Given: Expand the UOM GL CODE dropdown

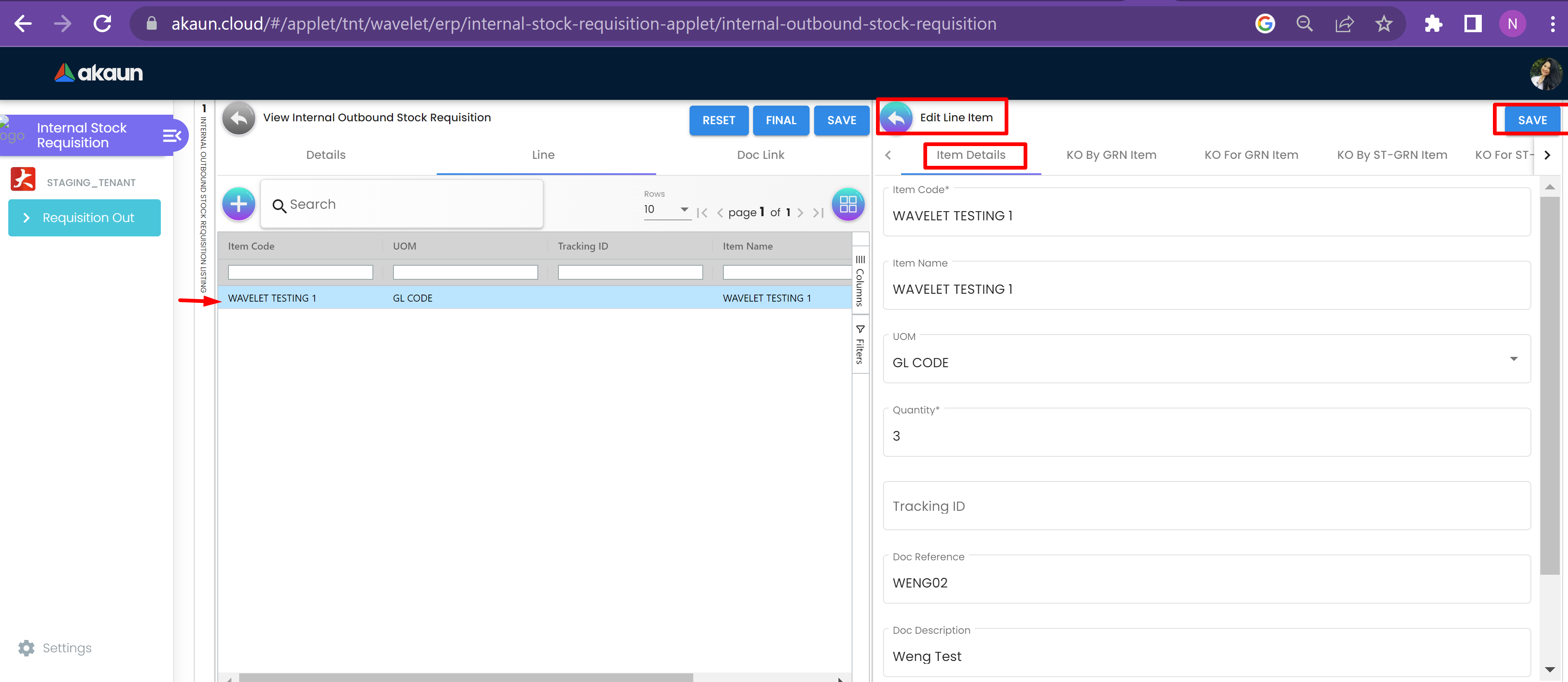Looking at the screenshot, I should (1513, 359).
